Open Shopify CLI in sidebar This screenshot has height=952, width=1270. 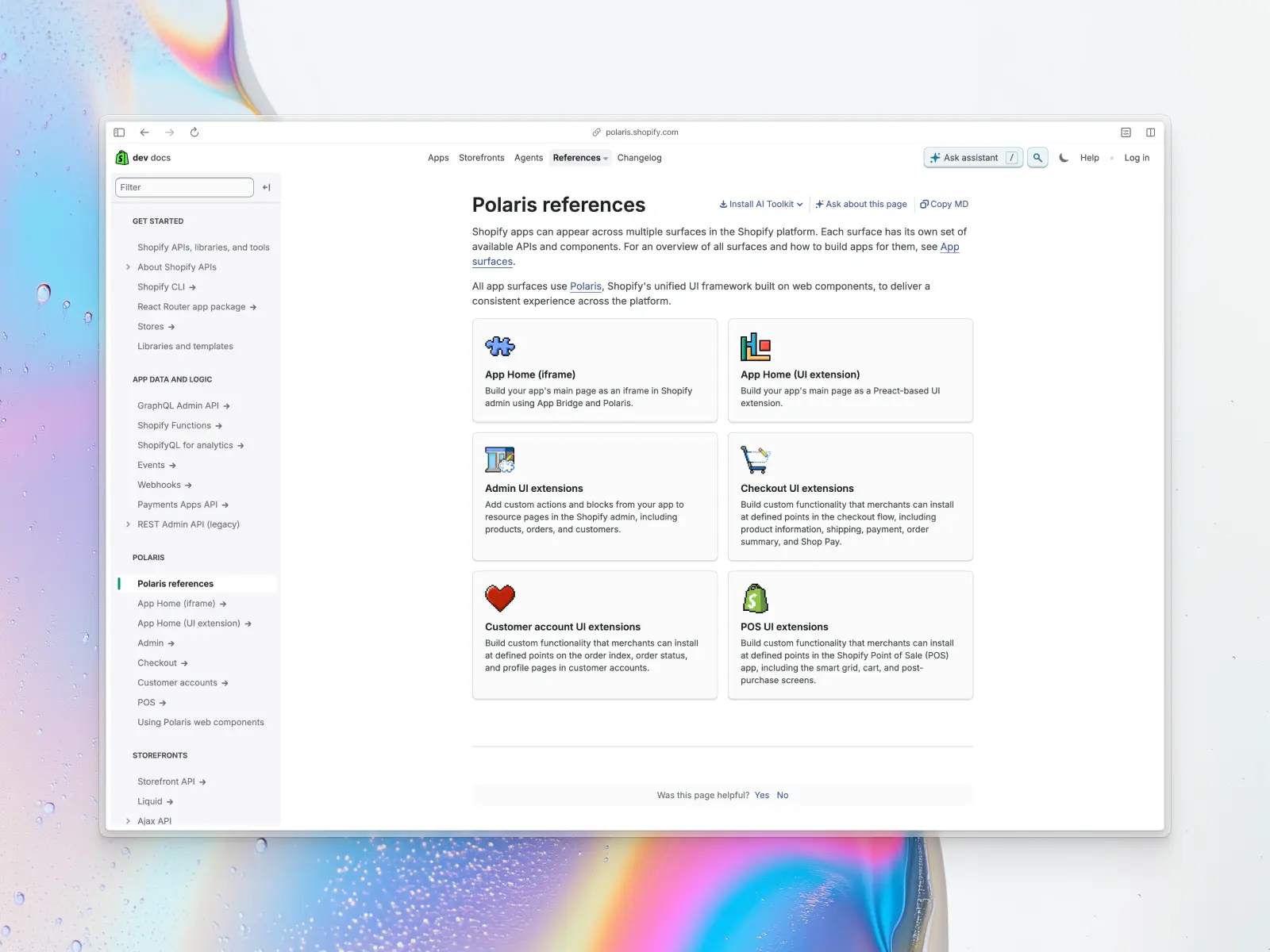[167, 287]
